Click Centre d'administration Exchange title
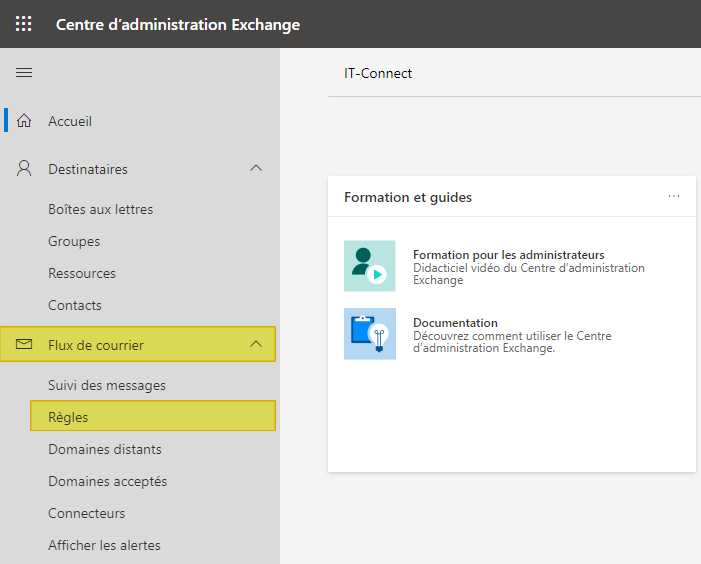Screen dimensions: 701x564 pyautogui.click(x=177, y=24)
